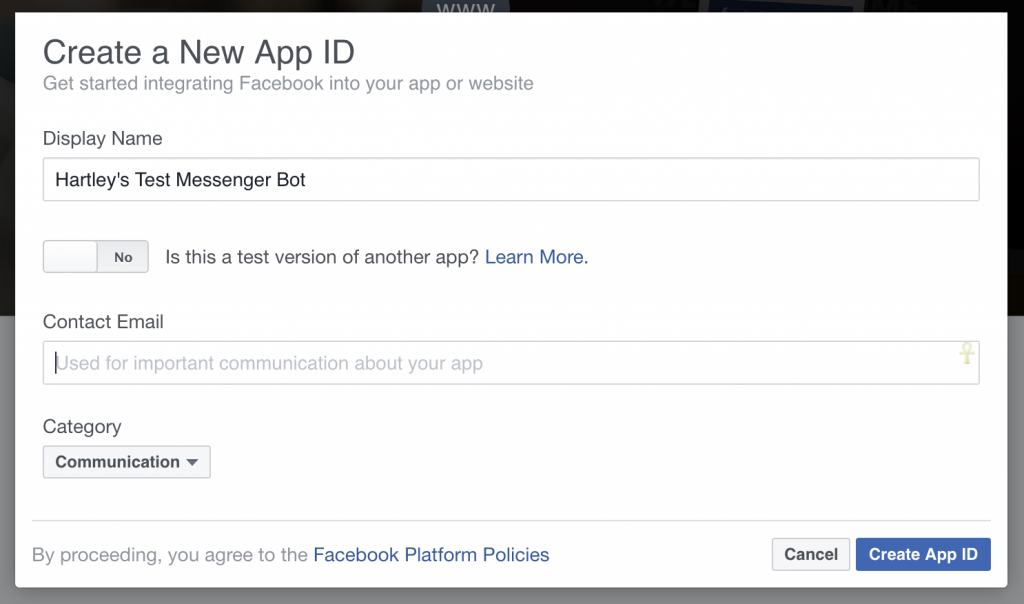The image size is (1024, 604).
Task: Click the ankh icon in Contact Email
Action: click(966, 353)
